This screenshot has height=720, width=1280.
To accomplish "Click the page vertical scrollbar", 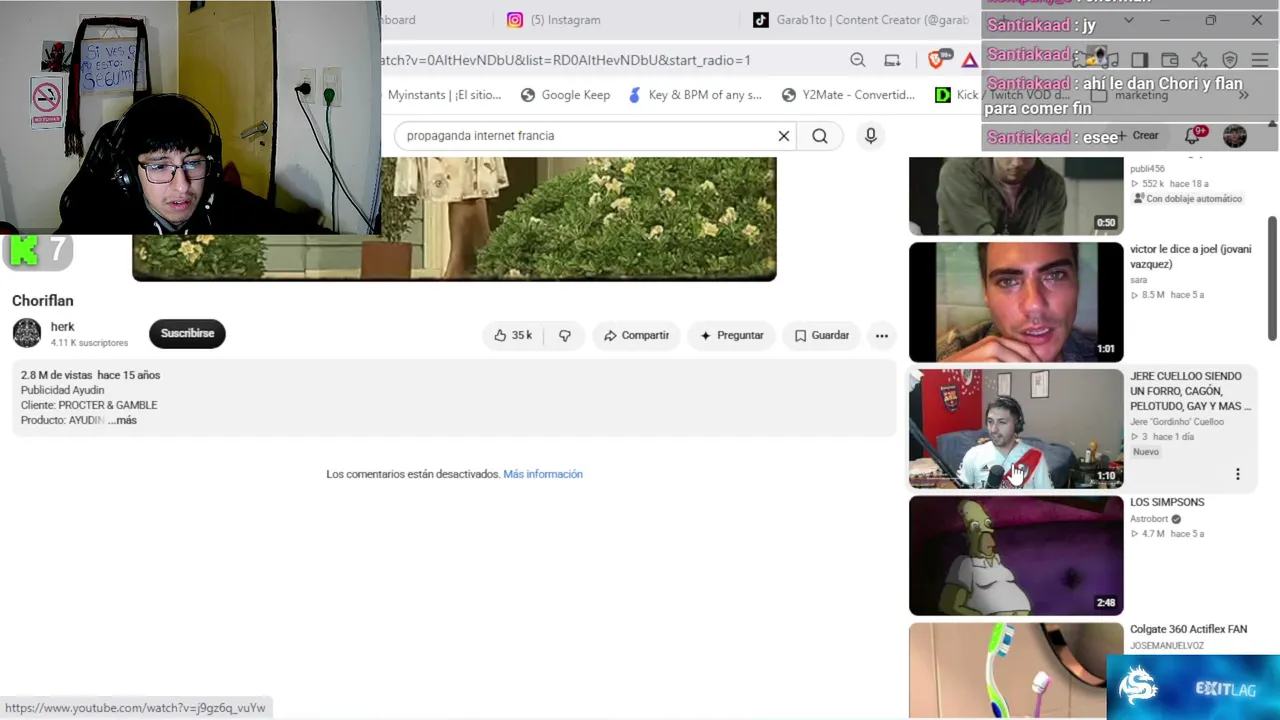I will click(x=1273, y=280).
